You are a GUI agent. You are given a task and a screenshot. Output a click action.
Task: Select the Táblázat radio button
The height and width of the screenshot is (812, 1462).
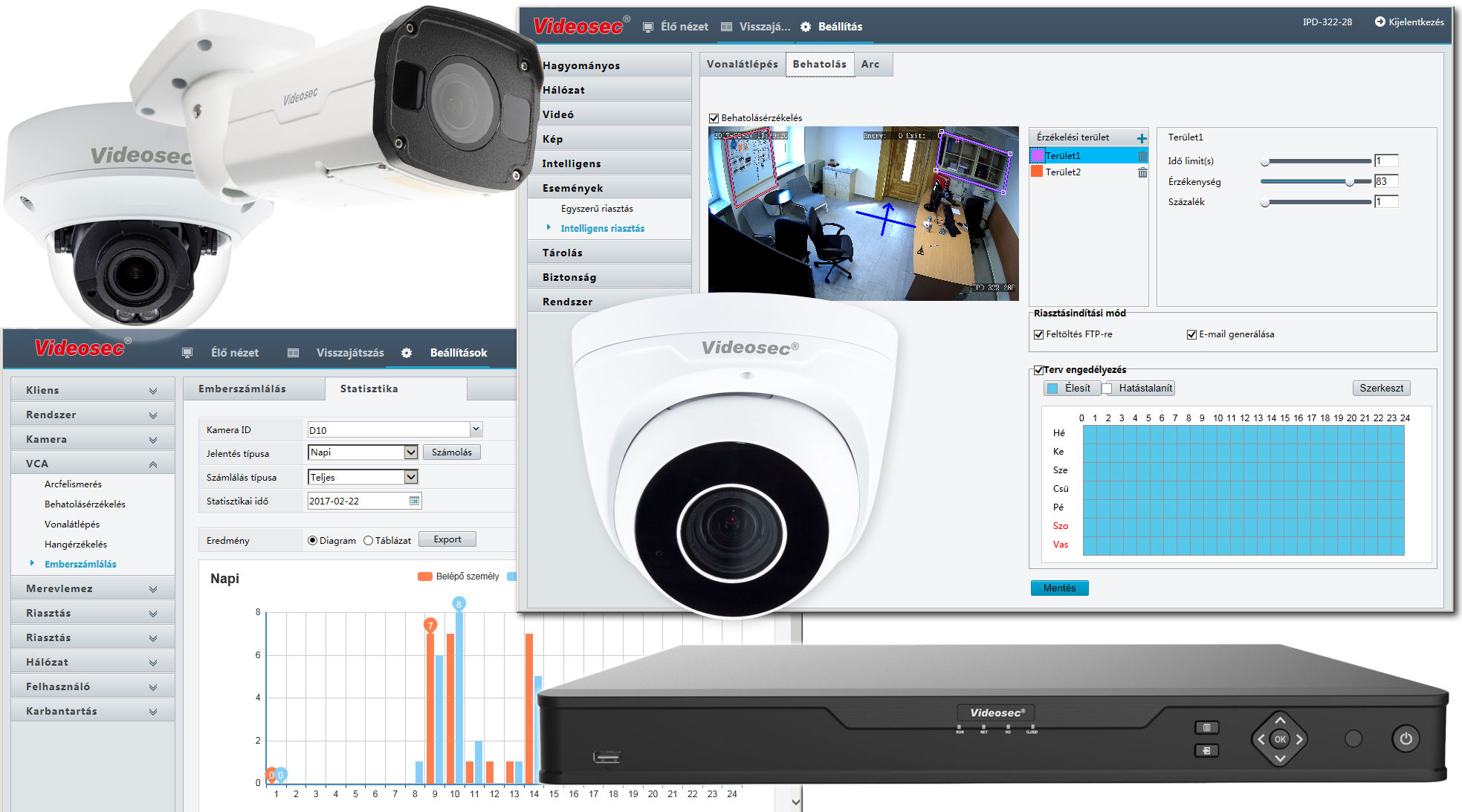pyautogui.click(x=368, y=541)
